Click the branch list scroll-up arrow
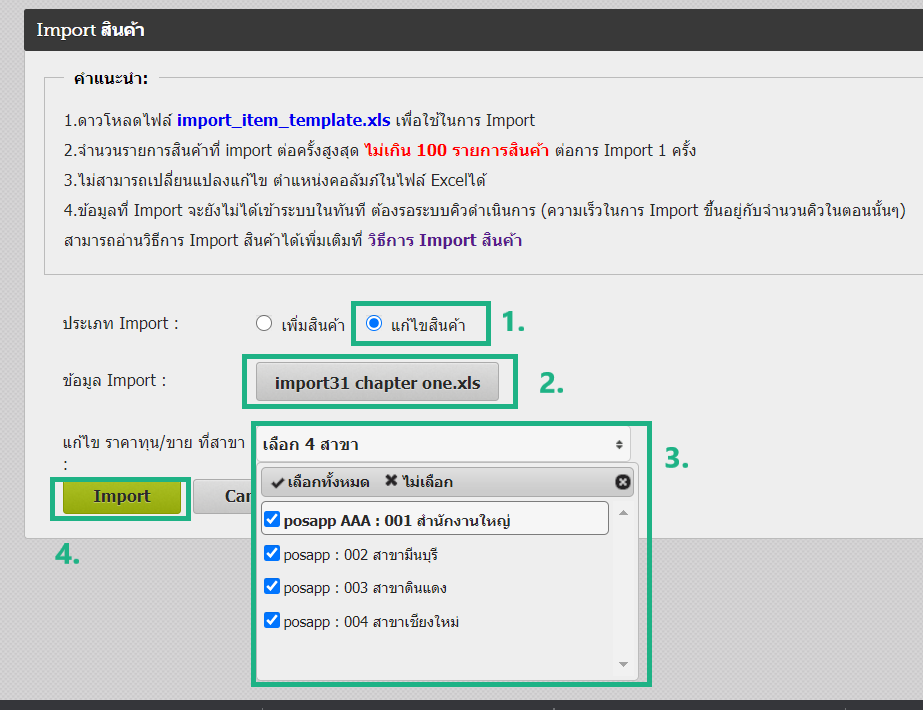Screen dimensions: 923x710 pyautogui.click(x=623, y=513)
